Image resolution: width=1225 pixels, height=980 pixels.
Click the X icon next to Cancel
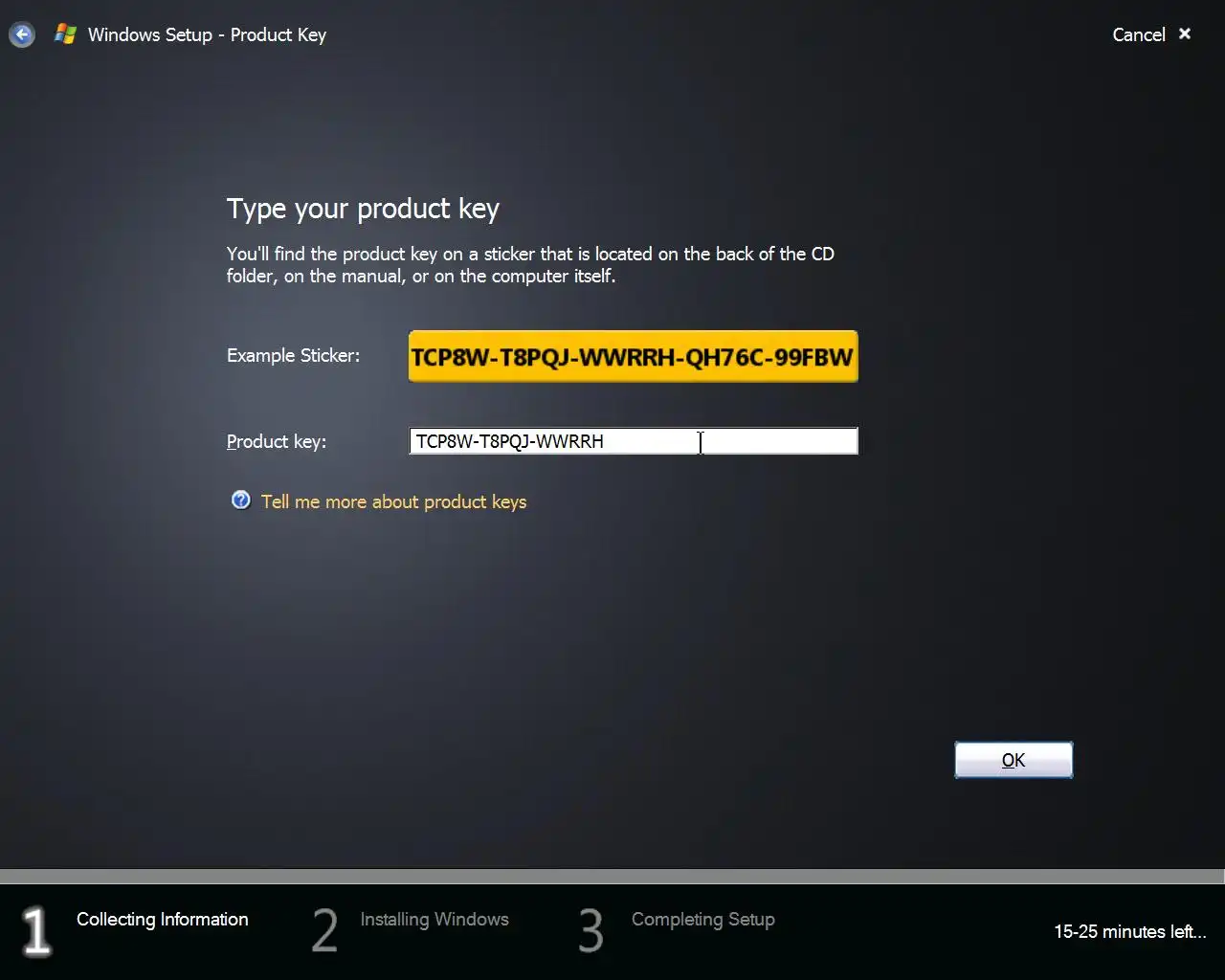[1185, 33]
